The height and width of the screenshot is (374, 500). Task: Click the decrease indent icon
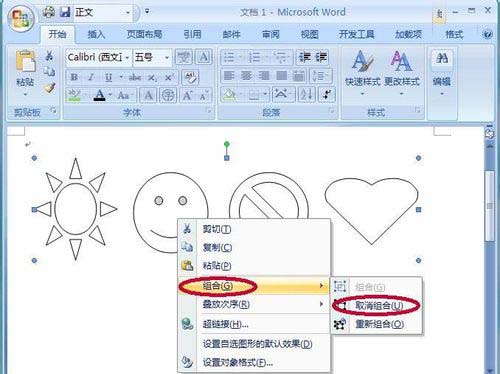tap(305, 57)
